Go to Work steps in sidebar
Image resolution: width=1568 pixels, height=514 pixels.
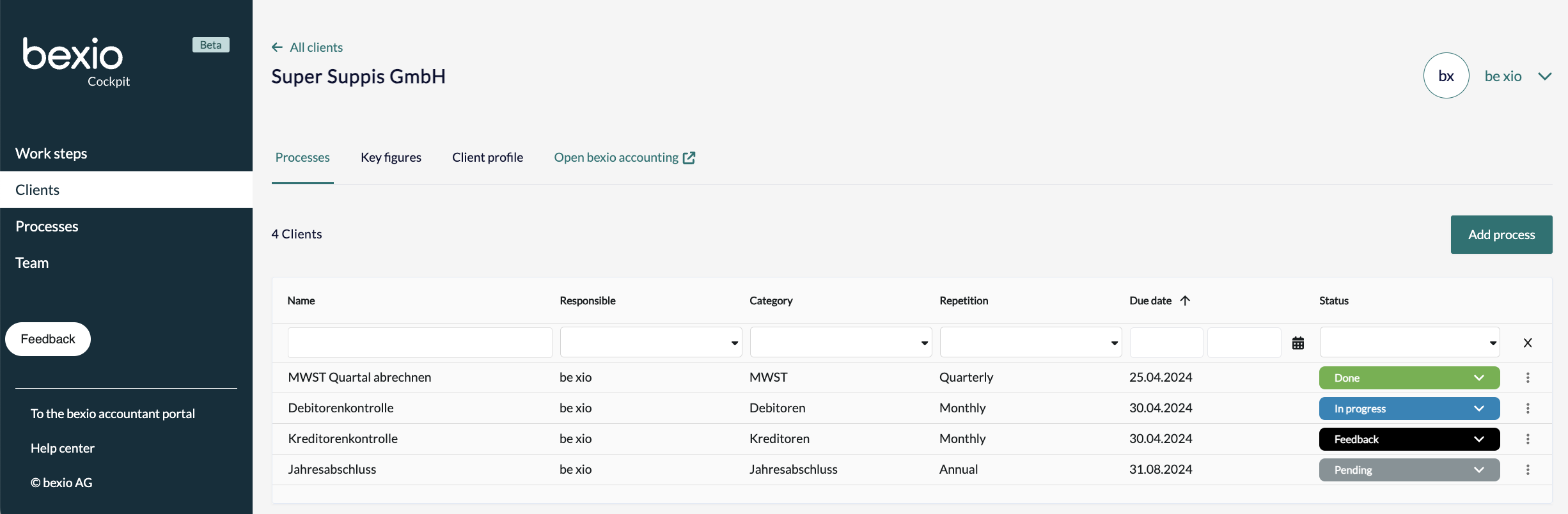point(51,153)
